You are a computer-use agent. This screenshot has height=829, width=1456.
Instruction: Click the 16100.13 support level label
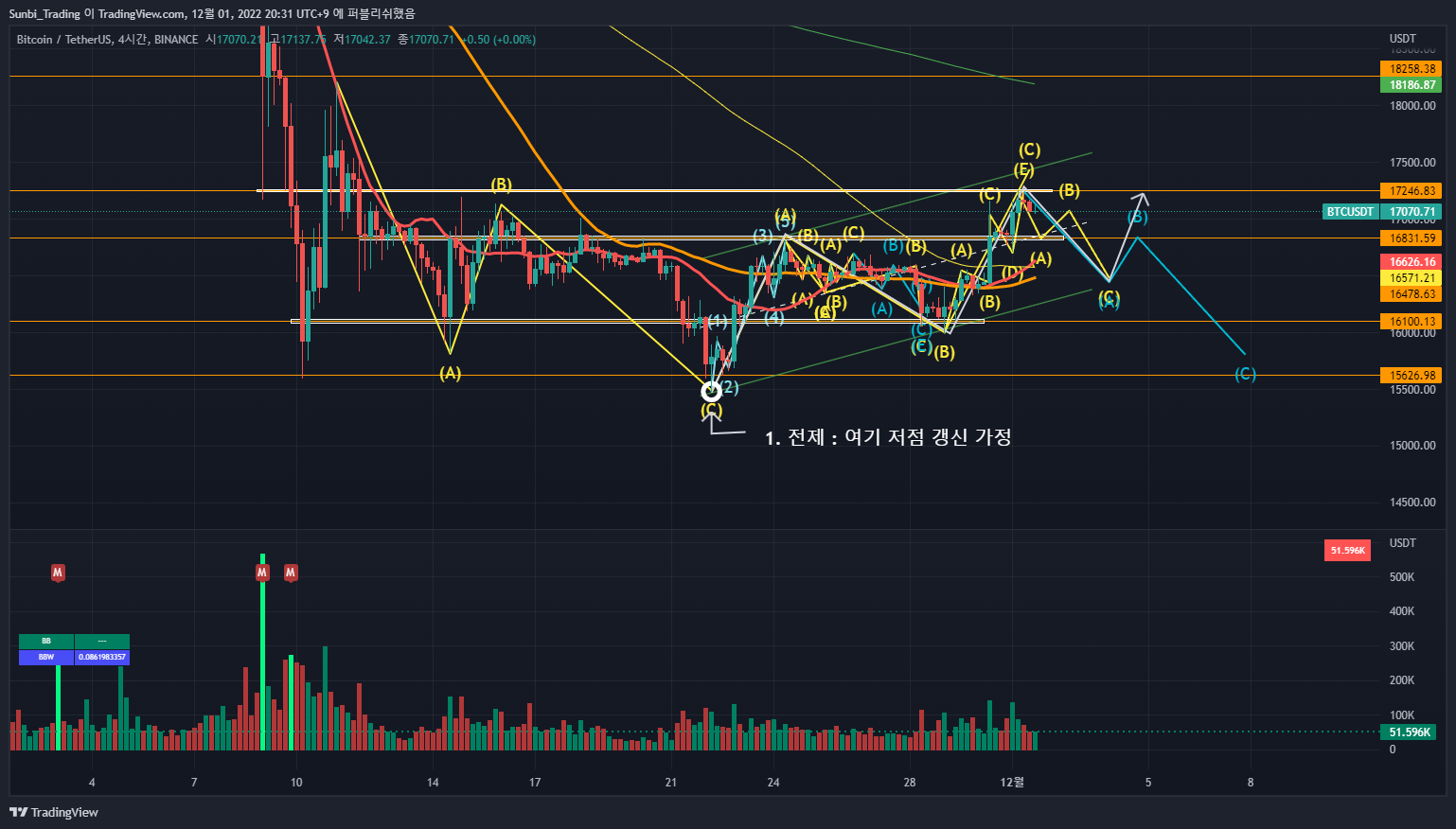coord(1411,322)
